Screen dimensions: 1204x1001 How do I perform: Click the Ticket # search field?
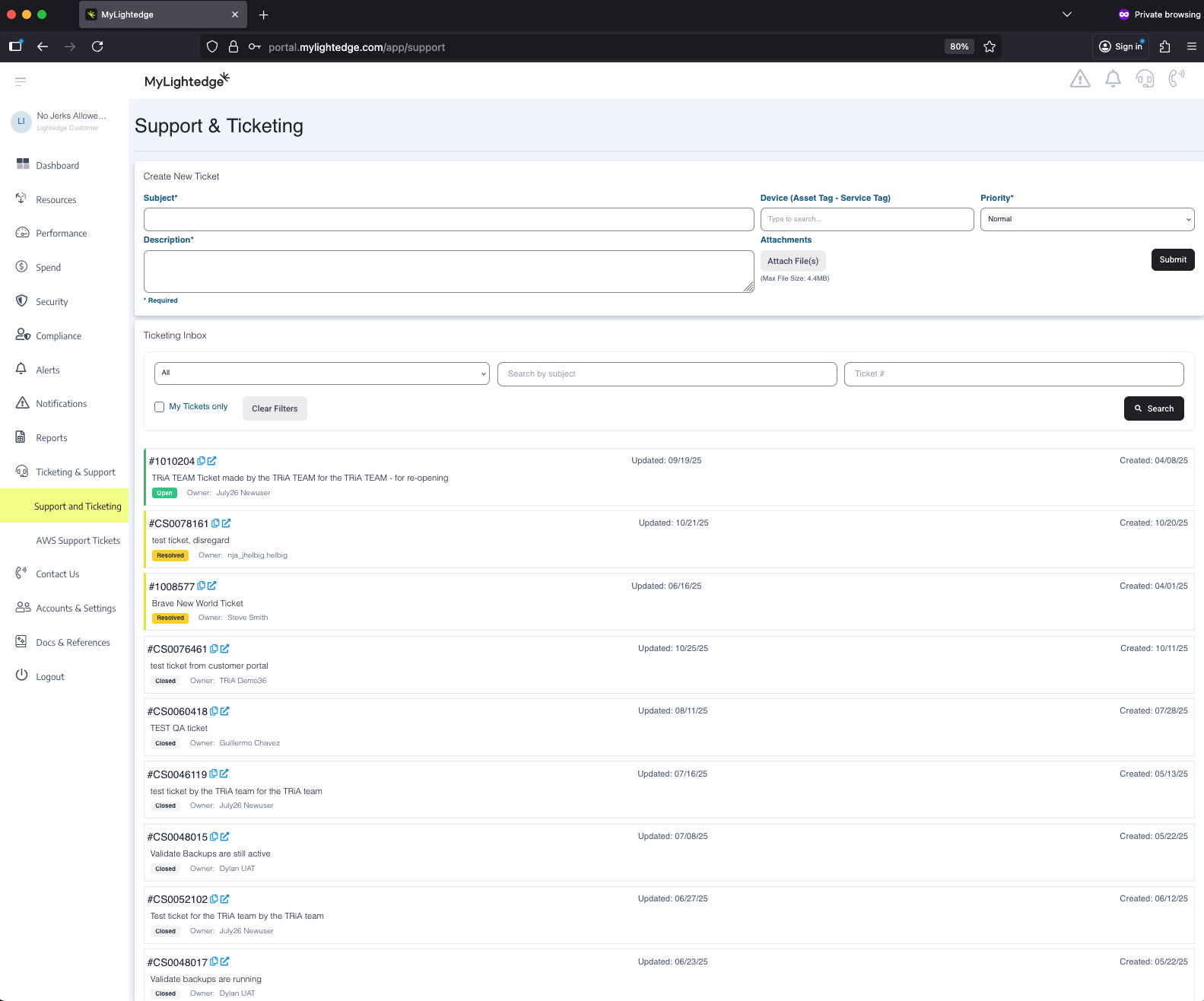pyautogui.click(x=1014, y=374)
